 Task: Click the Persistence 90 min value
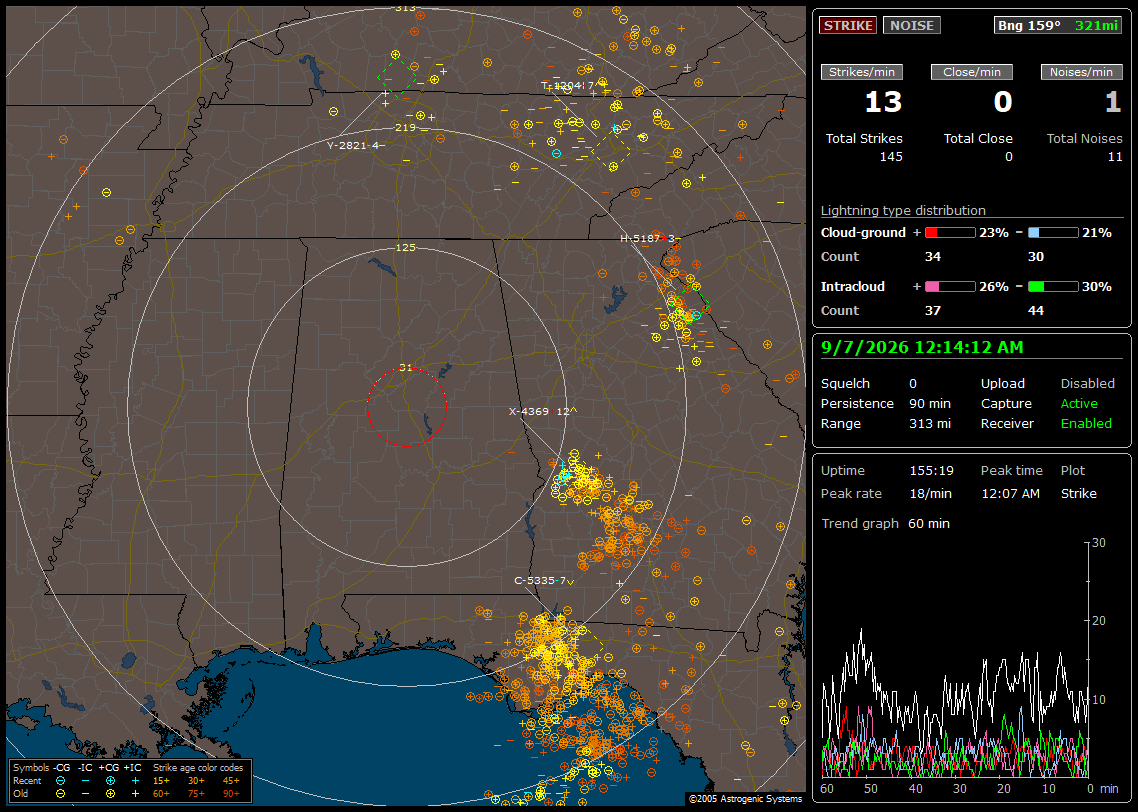click(930, 403)
